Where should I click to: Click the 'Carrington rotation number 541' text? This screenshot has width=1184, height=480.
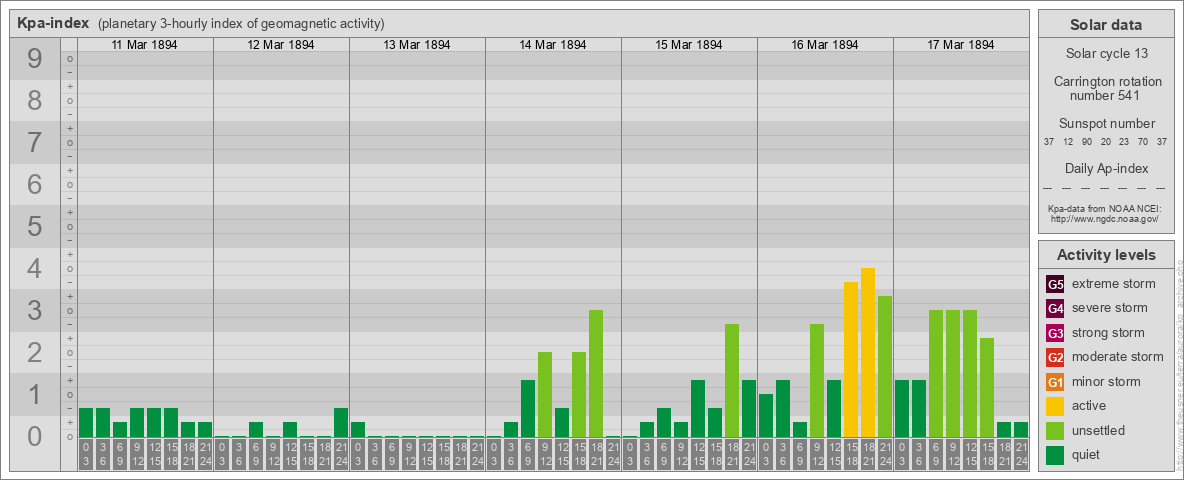(1106, 88)
